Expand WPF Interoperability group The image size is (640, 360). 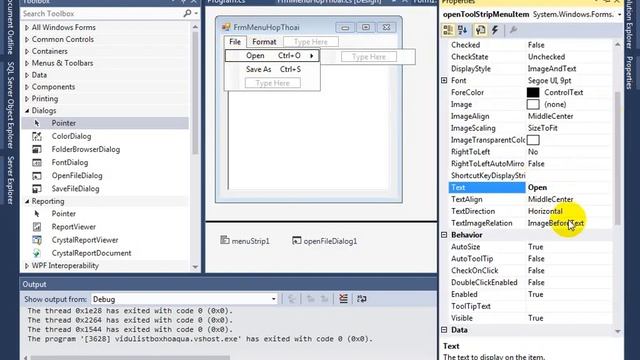[27, 265]
